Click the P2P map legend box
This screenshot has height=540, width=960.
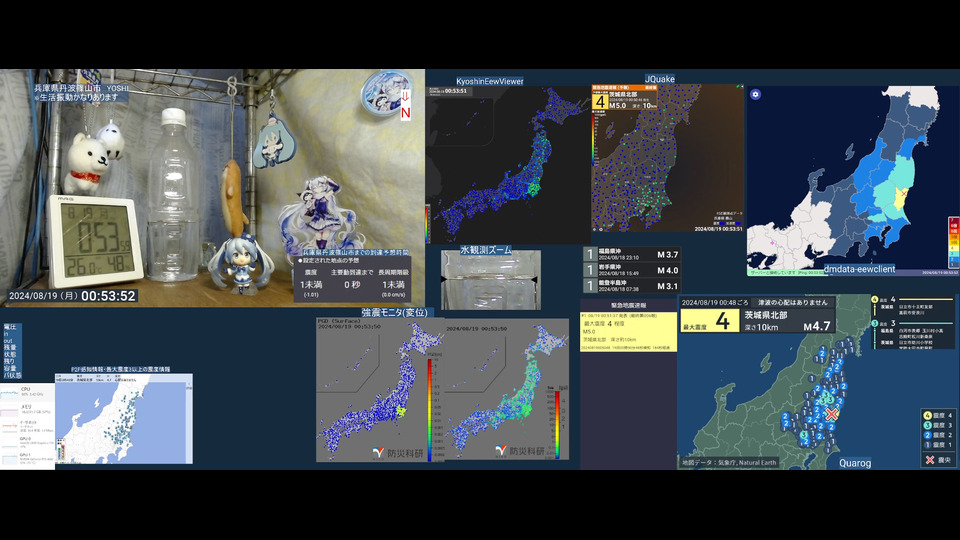[x=61, y=448]
